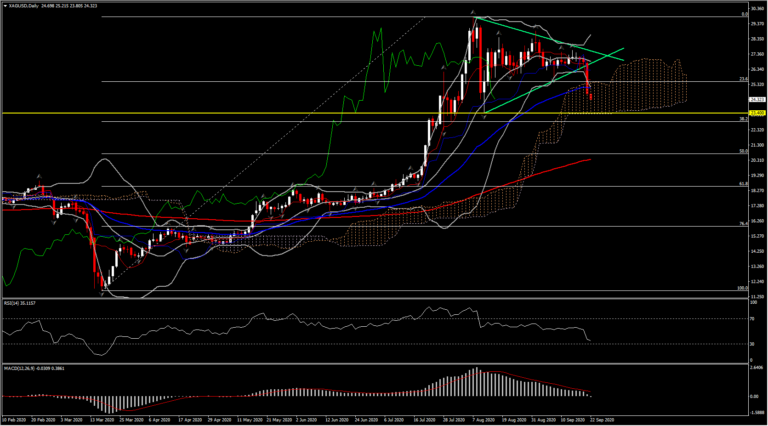Open the XAGUSD,Daily chart title dropdown arrow

click(5, 6)
